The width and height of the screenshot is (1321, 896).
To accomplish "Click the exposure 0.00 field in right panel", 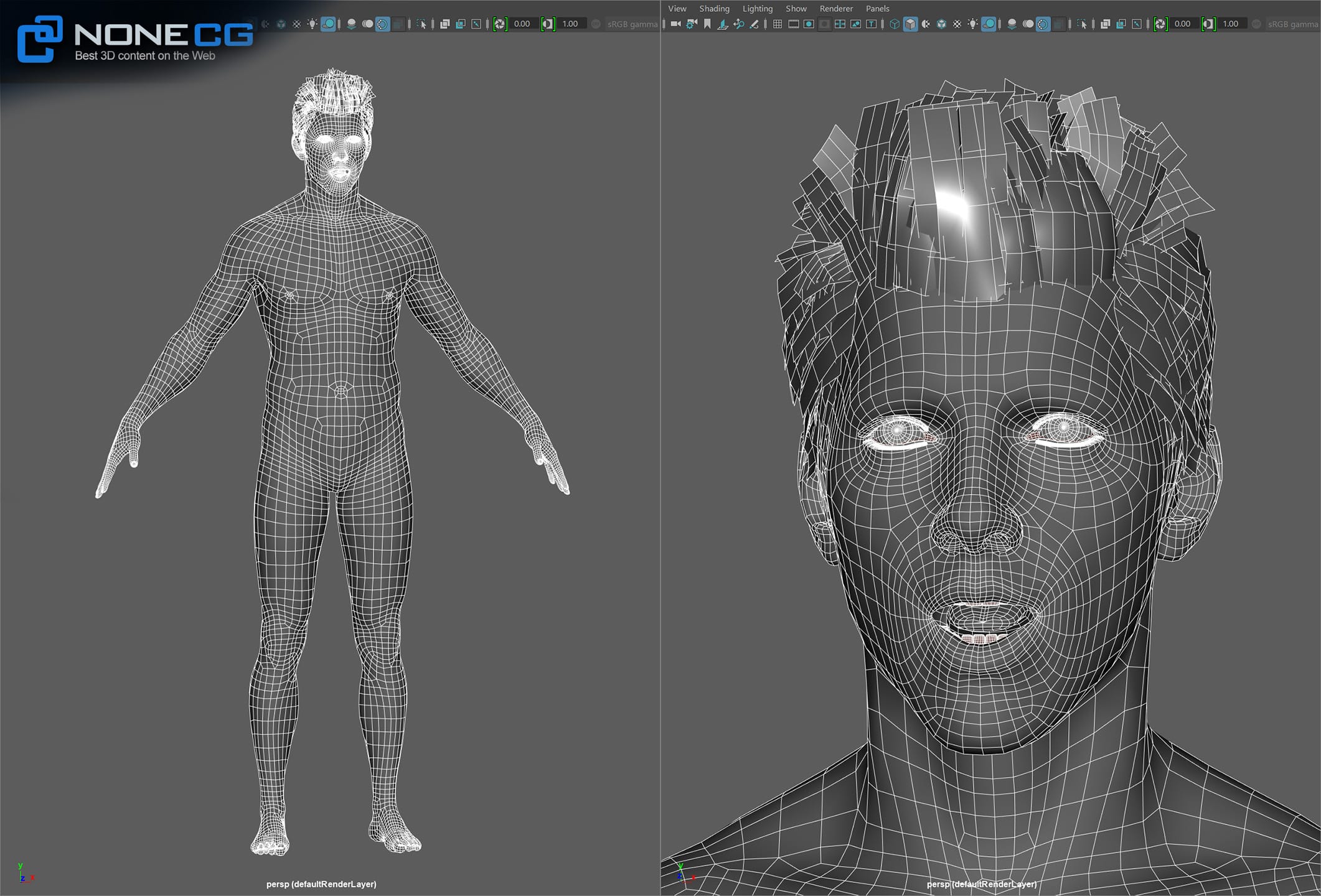I will pos(1182,24).
